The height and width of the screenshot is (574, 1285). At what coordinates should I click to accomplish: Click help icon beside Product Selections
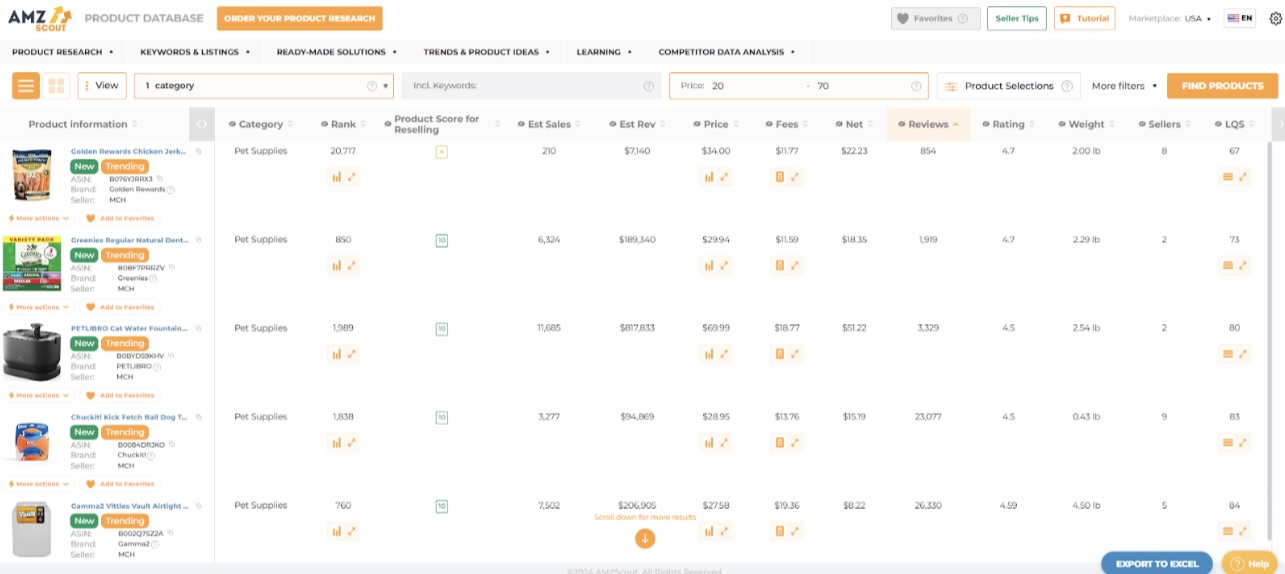[x=1069, y=86]
